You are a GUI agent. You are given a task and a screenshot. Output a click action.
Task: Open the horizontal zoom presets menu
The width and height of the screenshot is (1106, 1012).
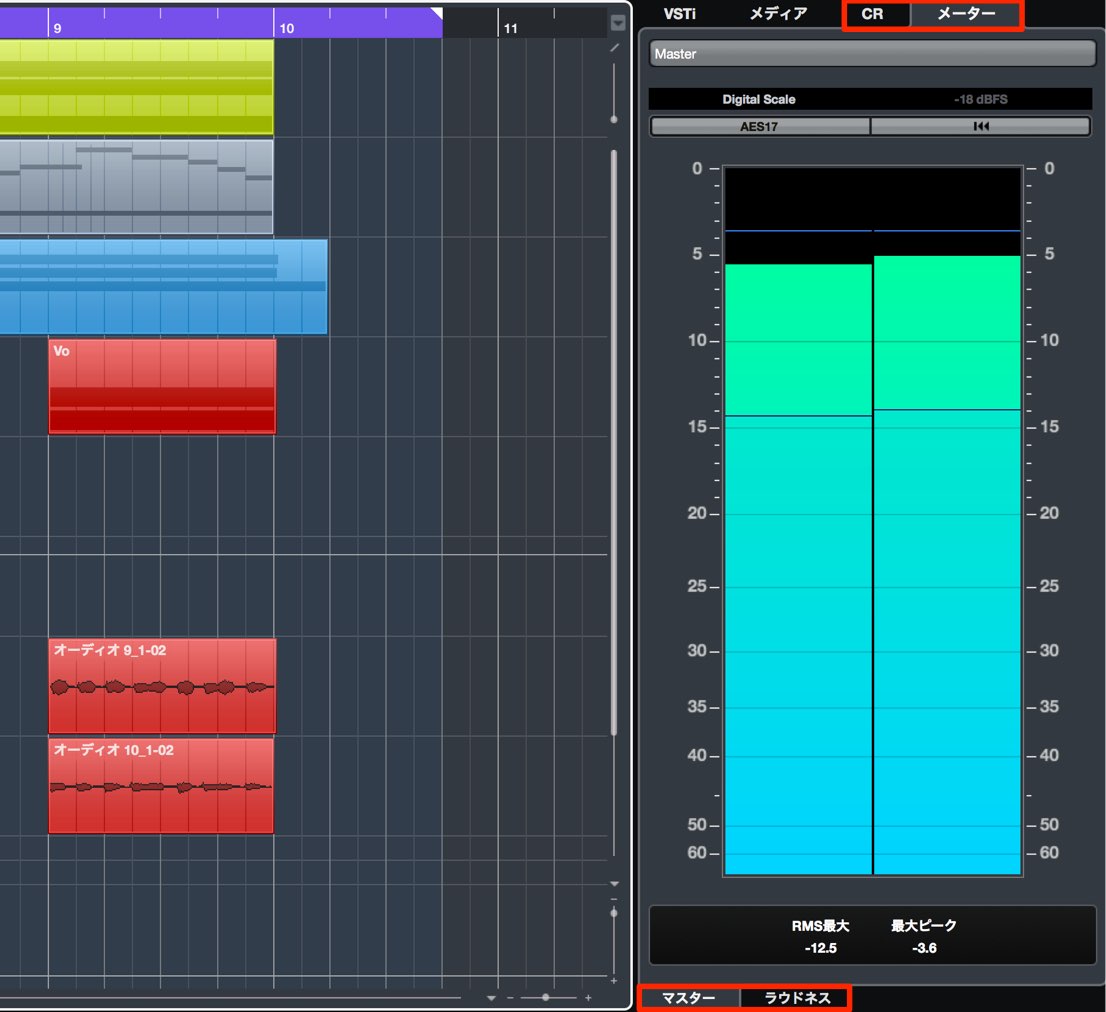491,998
